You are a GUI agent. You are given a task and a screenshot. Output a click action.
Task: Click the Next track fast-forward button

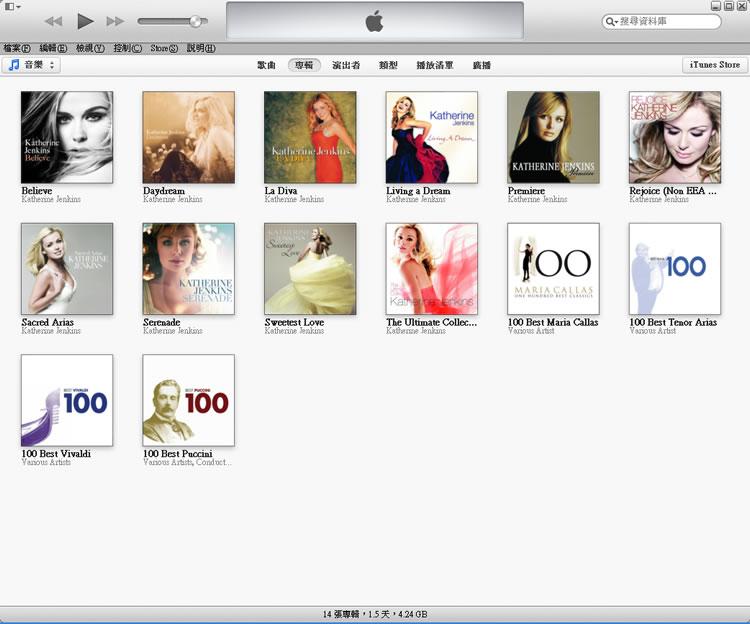click(115, 21)
